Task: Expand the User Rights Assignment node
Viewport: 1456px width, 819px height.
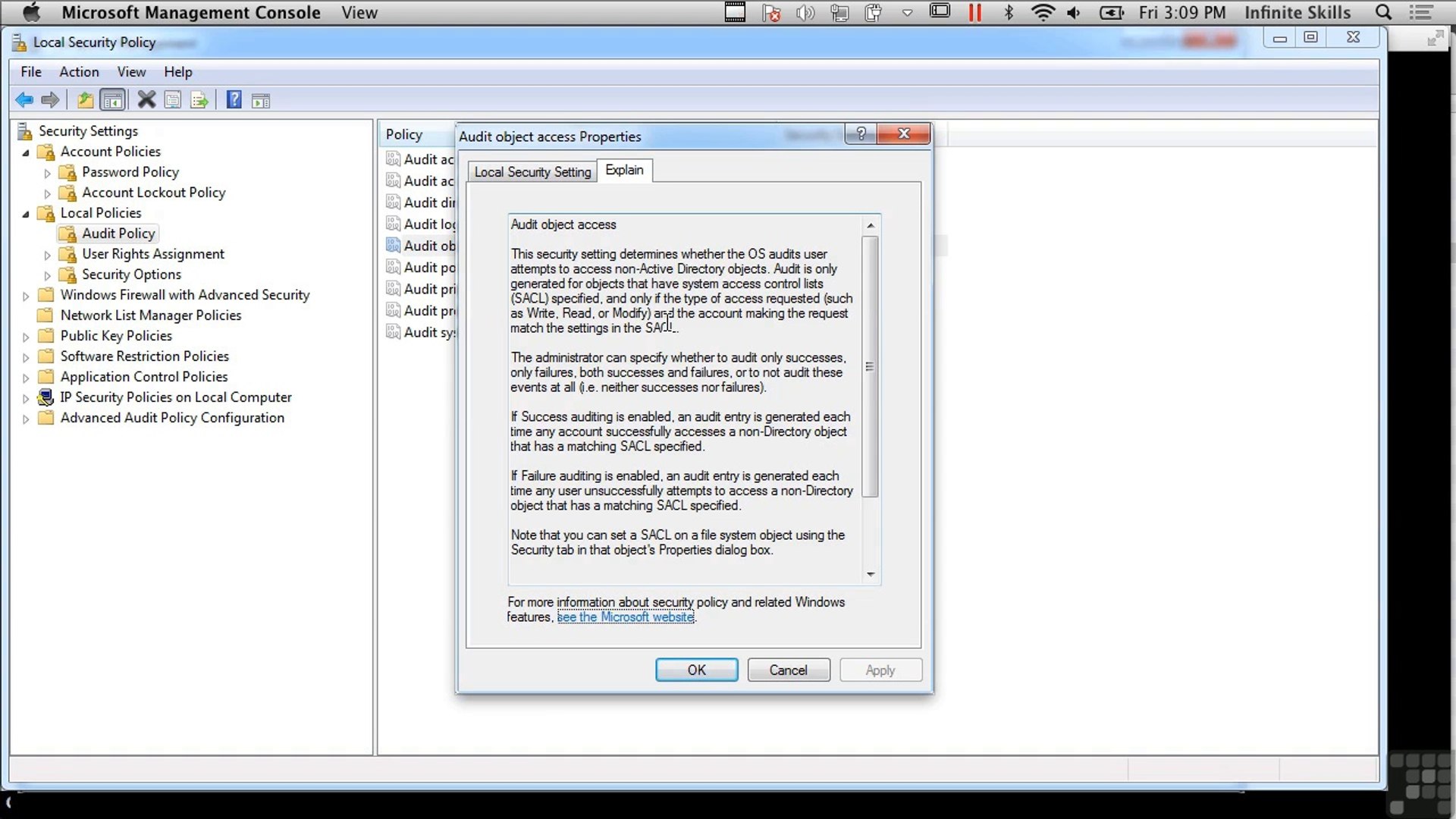Action: [47, 255]
